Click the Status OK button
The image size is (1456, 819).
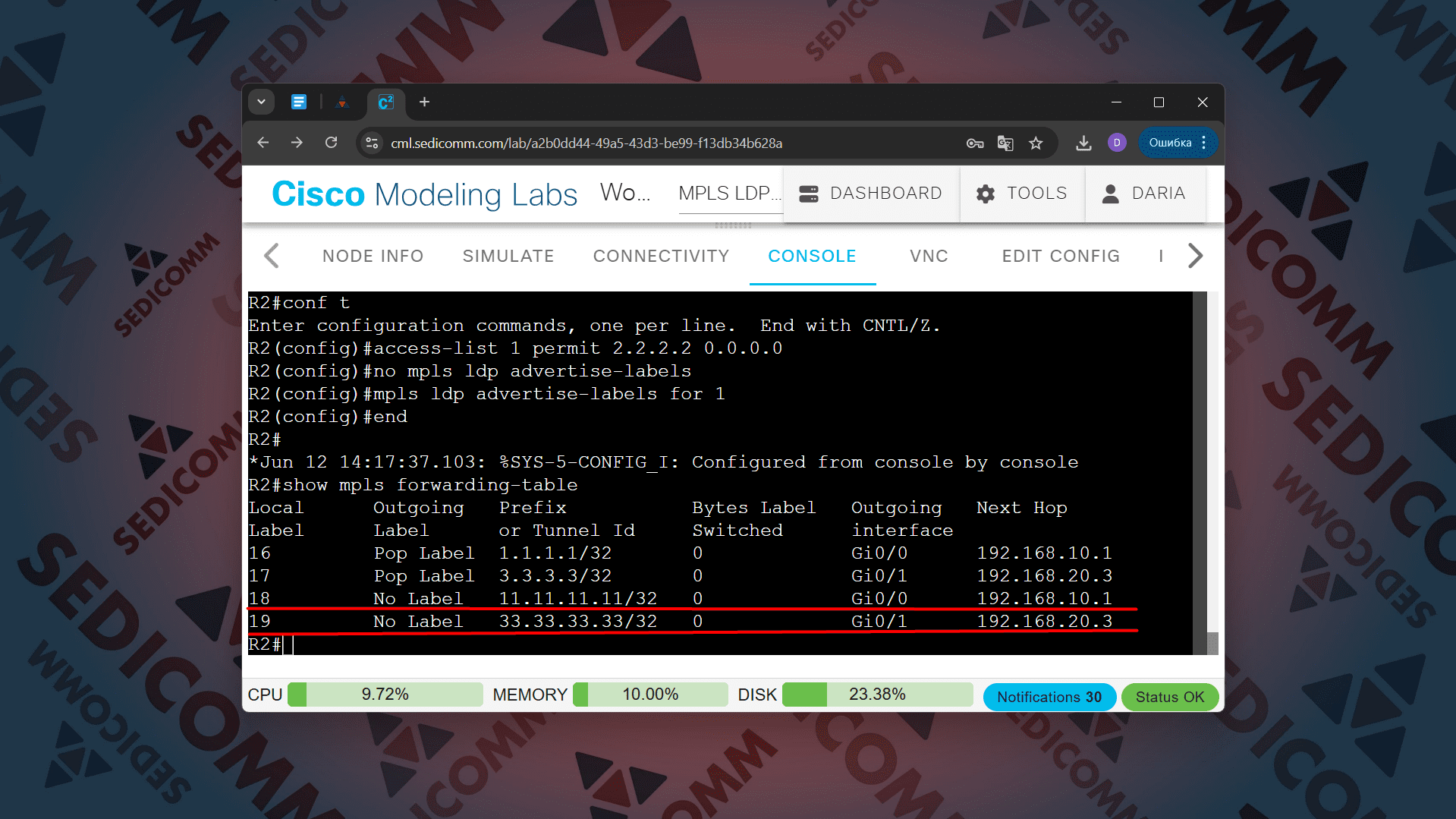tap(1170, 697)
